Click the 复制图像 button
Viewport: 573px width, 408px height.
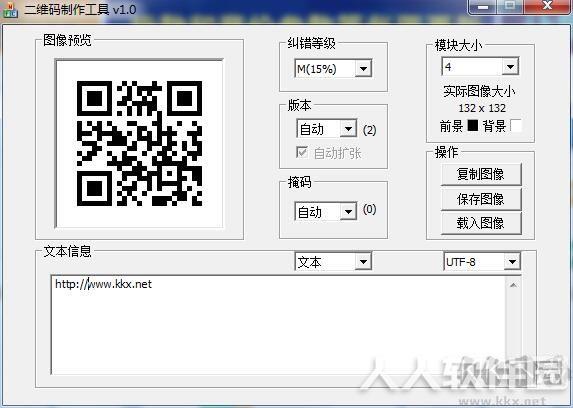tap(481, 174)
